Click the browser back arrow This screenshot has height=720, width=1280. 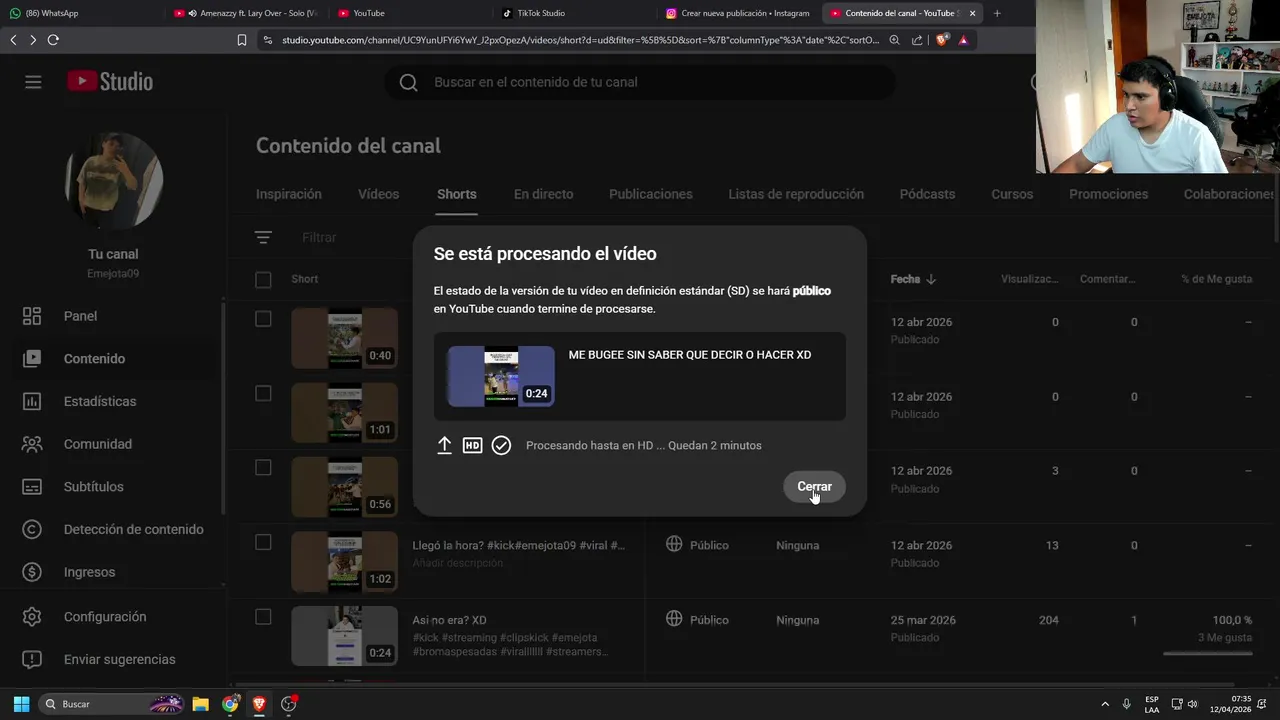pyautogui.click(x=13, y=40)
